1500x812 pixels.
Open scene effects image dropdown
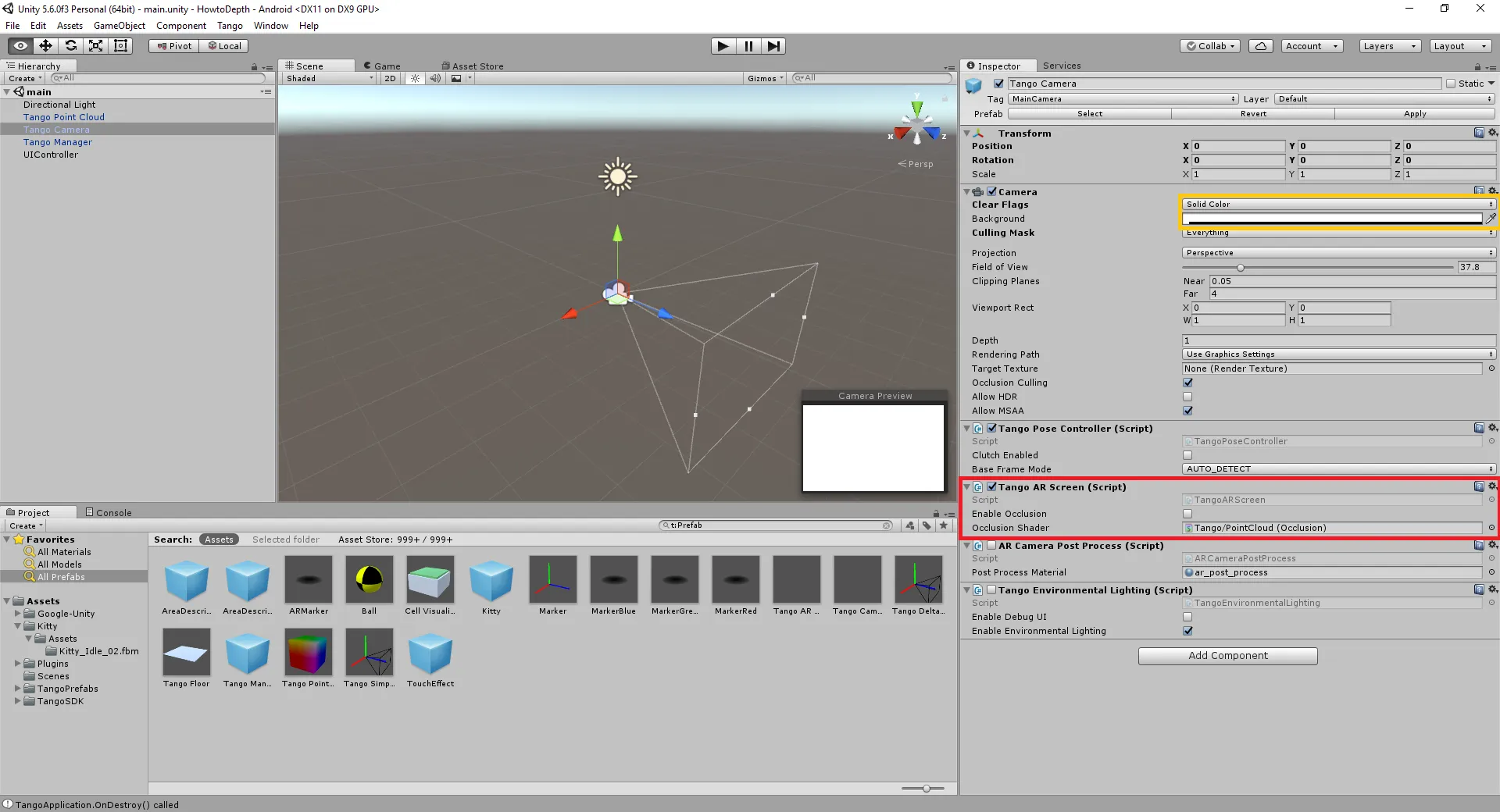461,78
